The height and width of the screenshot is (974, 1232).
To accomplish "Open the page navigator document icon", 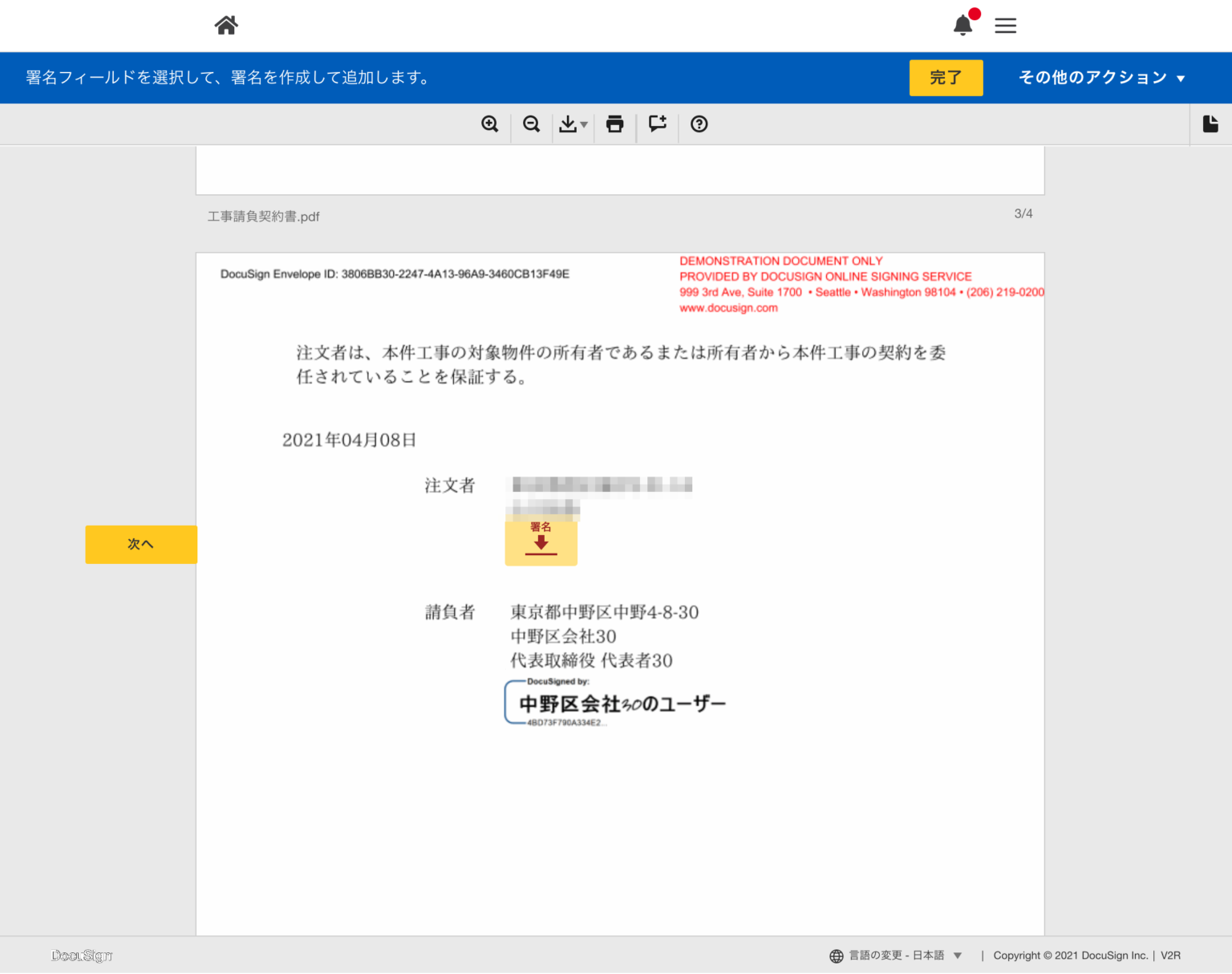I will coord(1210,124).
